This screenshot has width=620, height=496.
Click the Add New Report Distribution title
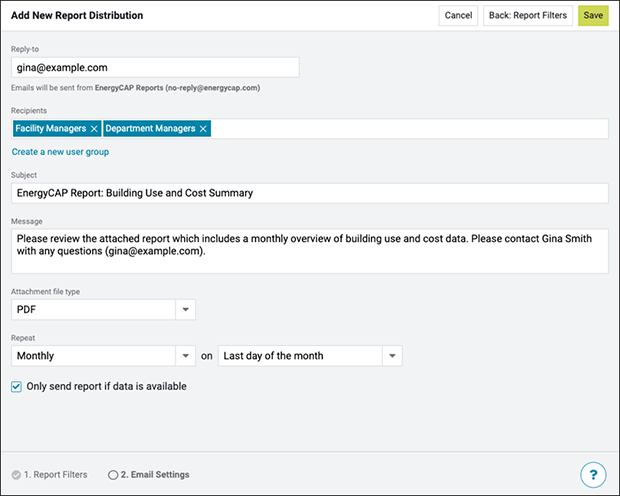pos(77,15)
